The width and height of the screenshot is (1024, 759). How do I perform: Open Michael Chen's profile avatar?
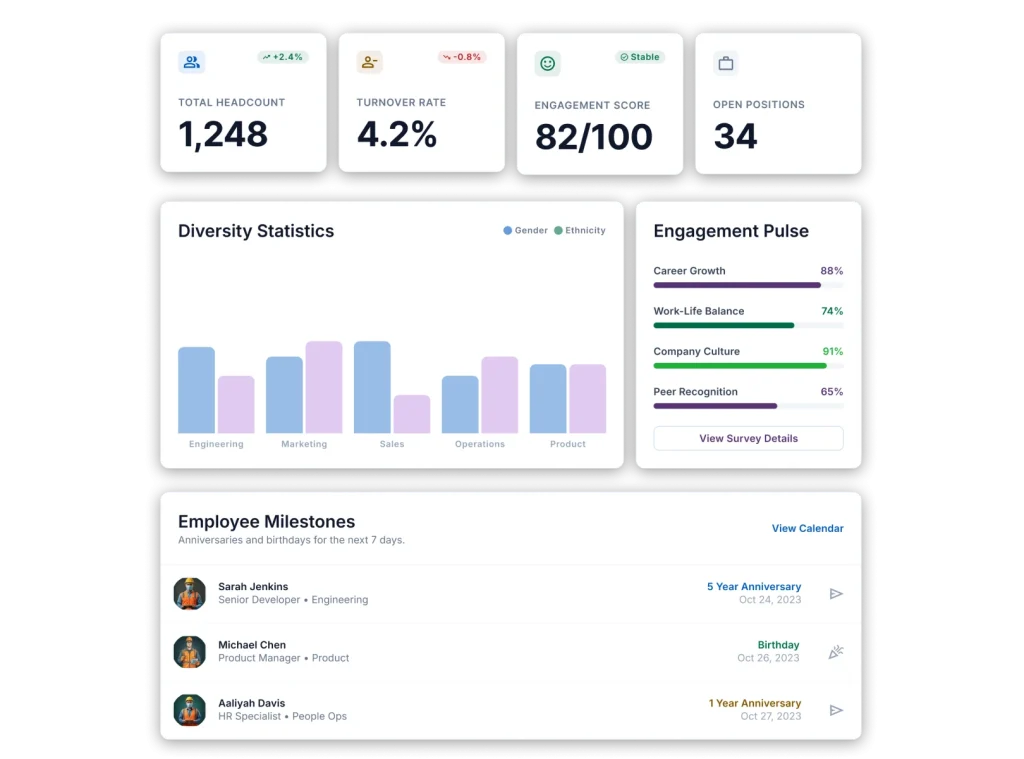[189, 652]
